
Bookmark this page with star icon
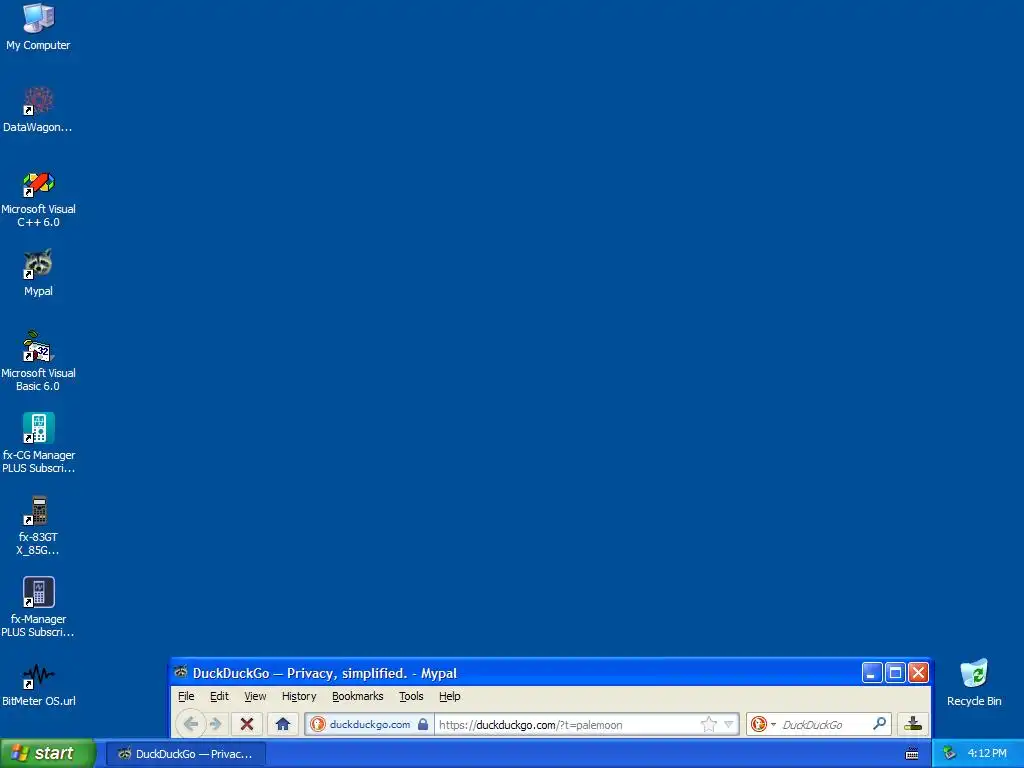coord(708,724)
